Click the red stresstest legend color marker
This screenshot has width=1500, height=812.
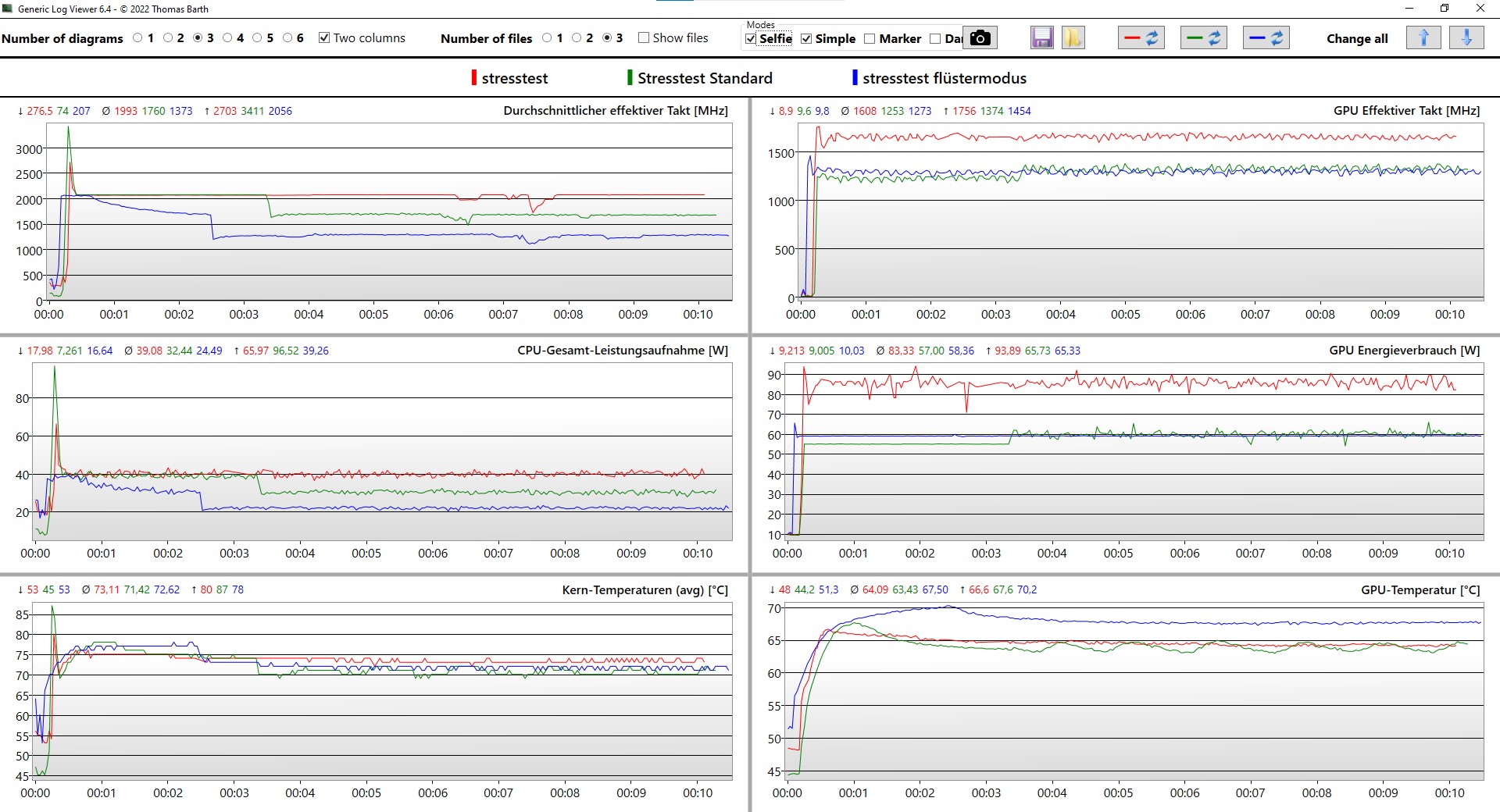pos(473,78)
